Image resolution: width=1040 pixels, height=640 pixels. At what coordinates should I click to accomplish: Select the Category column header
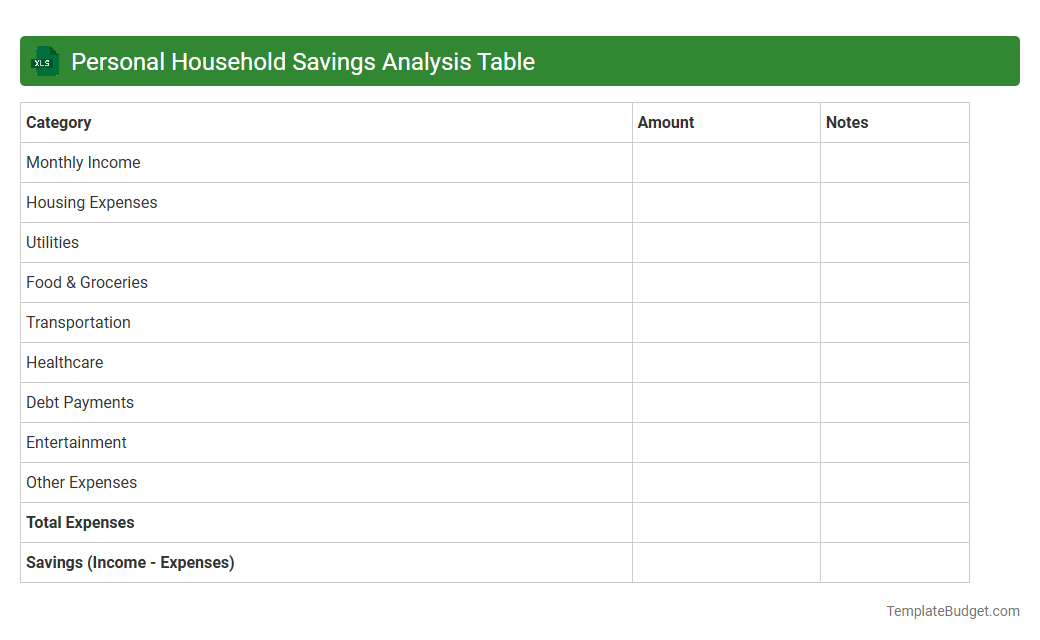pyautogui.click(x=59, y=122)
